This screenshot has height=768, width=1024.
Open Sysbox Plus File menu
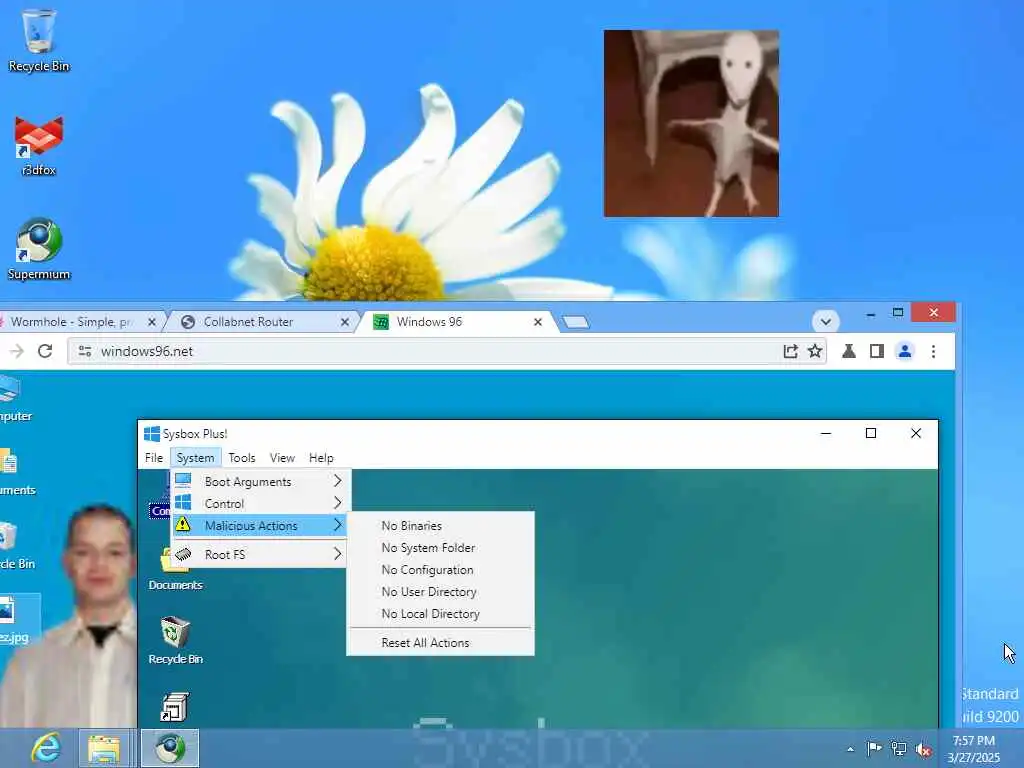pos(154,458)
